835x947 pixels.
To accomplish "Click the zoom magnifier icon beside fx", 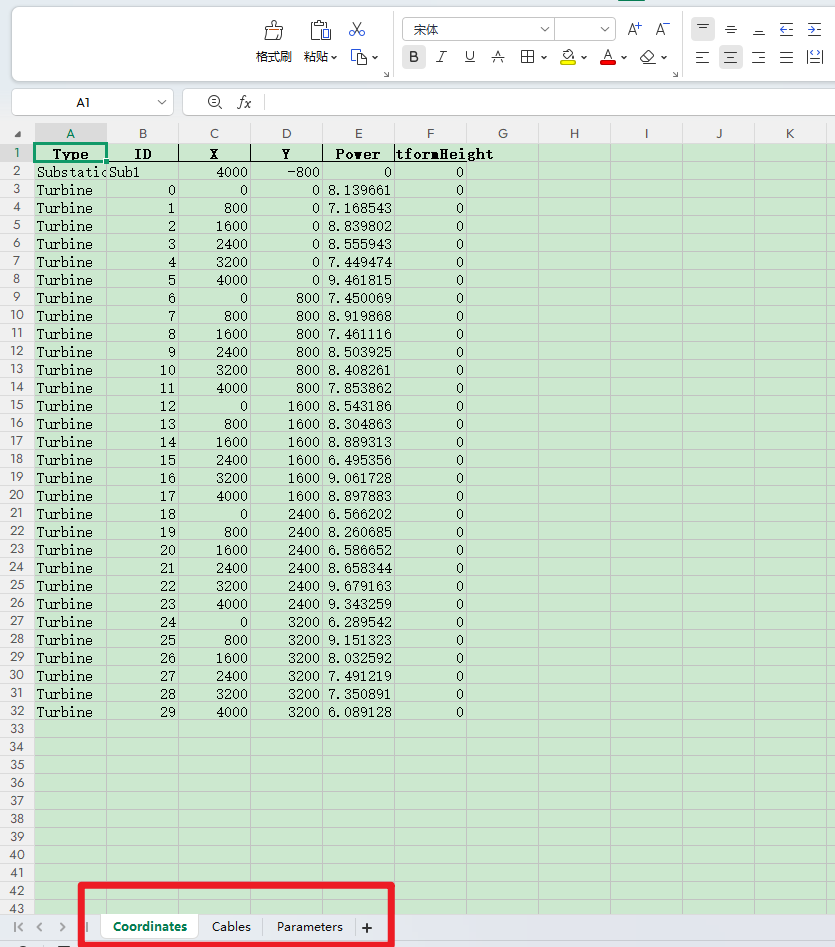I will [x=214, y=102].
